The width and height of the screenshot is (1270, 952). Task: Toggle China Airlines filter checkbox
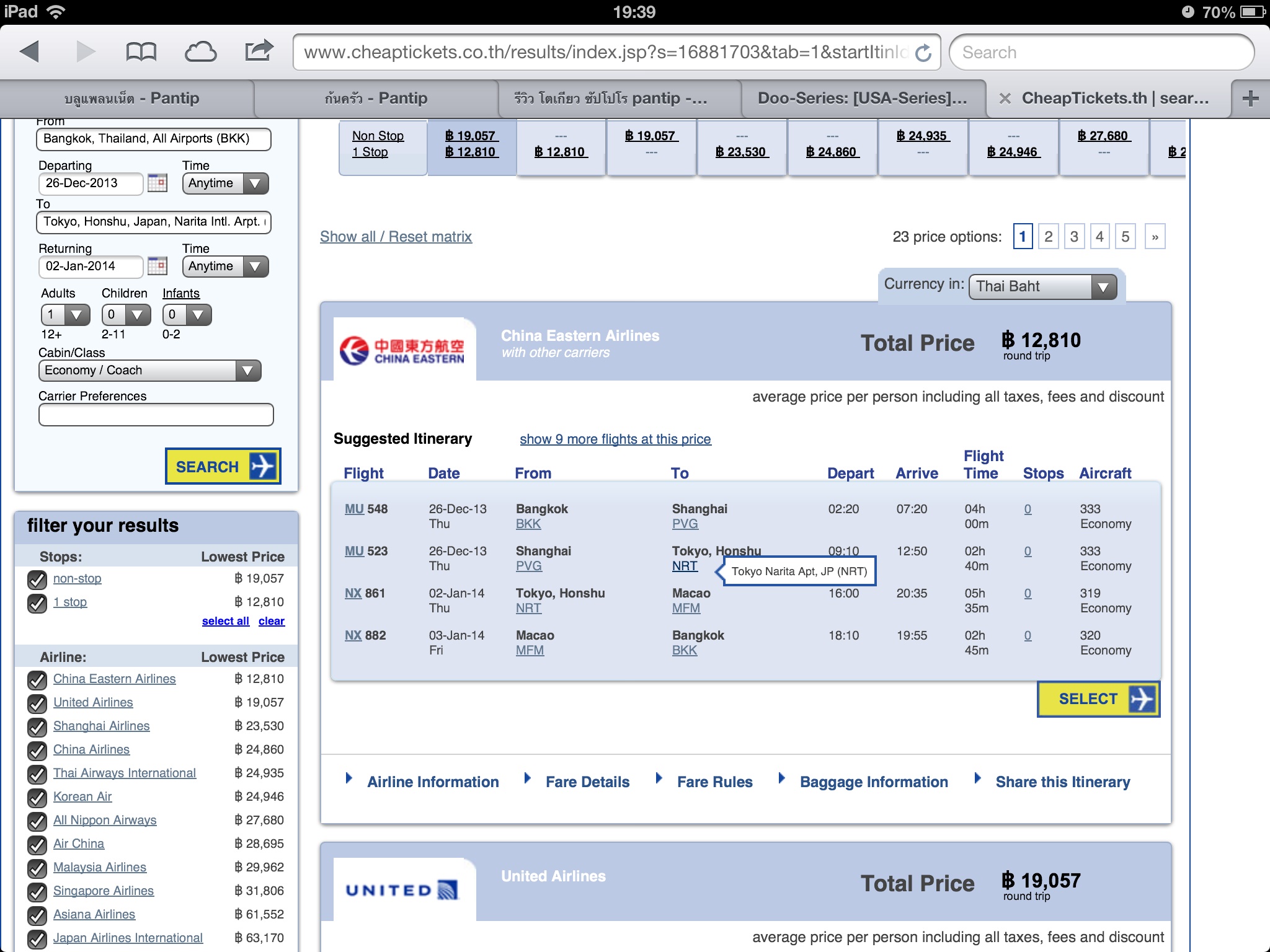pyautogui.click(x=37, y=751)
